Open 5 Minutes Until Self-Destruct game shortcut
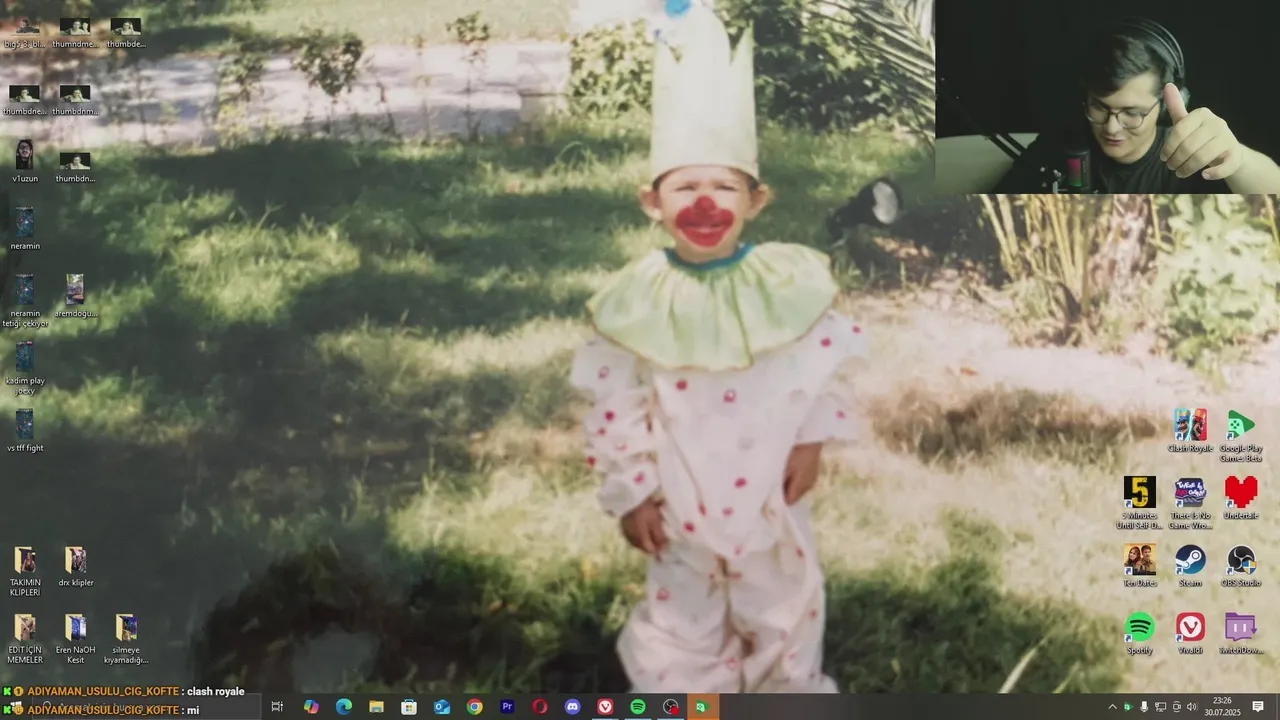Viewport: 1280px width, 720px height. tap(1140, 502)
